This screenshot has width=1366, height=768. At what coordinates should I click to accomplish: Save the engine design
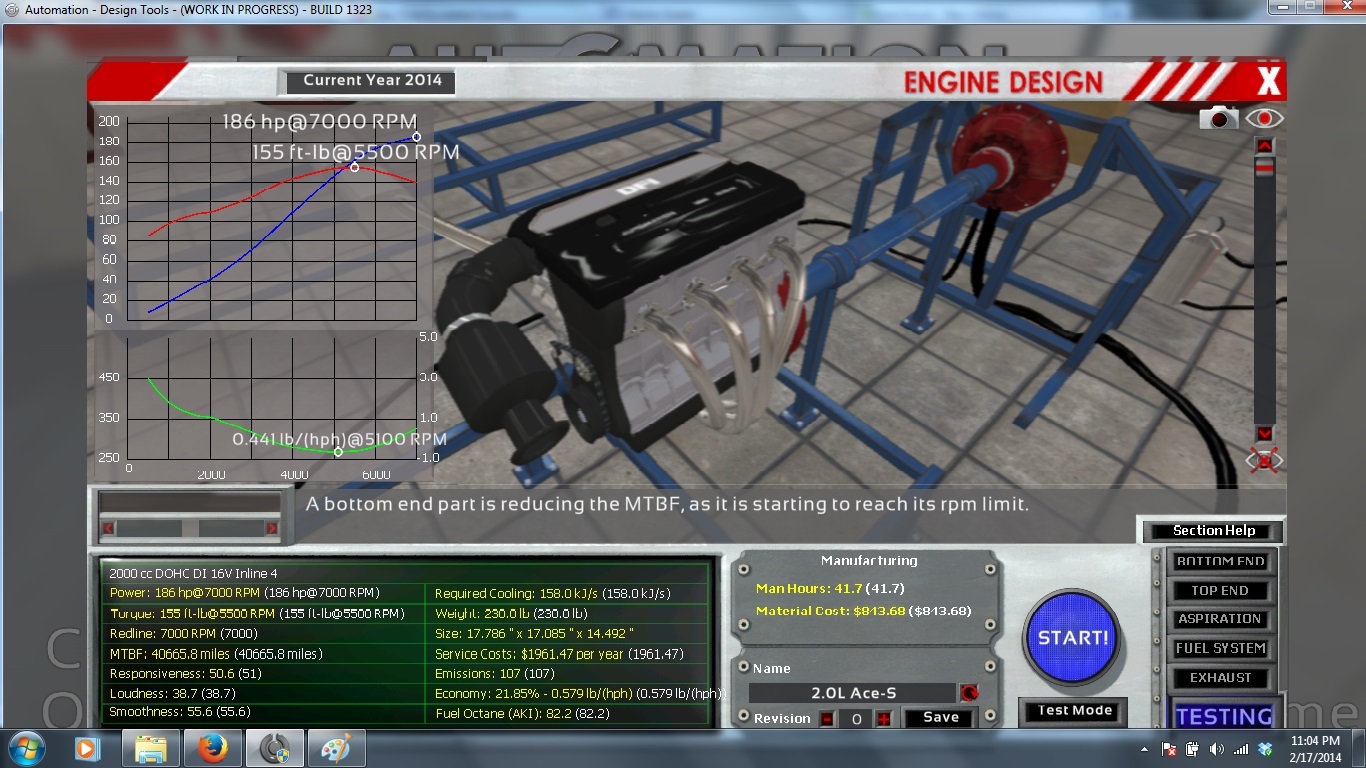click(941, 718)
